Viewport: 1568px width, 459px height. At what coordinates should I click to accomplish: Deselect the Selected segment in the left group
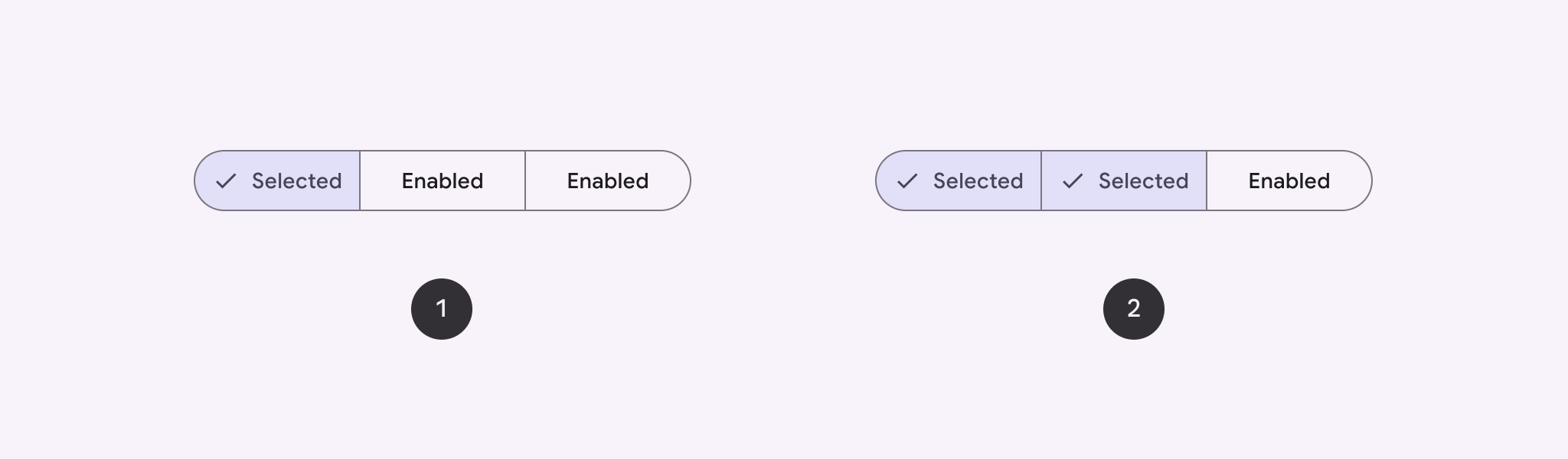click(279, 181)
